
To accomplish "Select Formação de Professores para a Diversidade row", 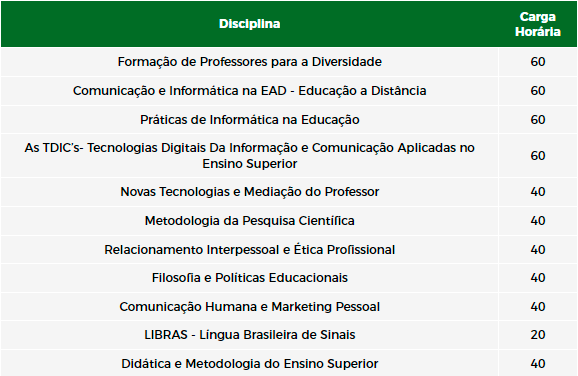I will point(289,62).
